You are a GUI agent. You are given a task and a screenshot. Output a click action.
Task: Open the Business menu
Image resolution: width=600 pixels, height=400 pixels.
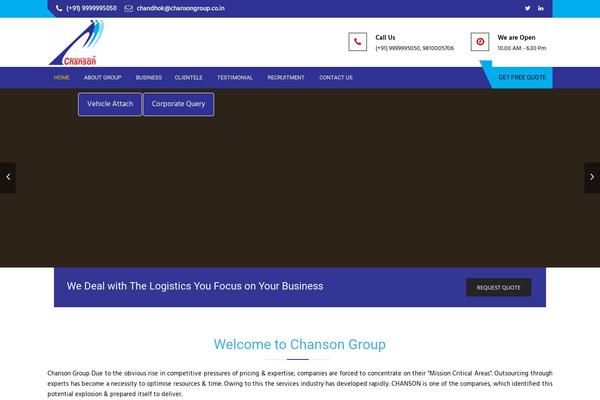tap(149, 77)
